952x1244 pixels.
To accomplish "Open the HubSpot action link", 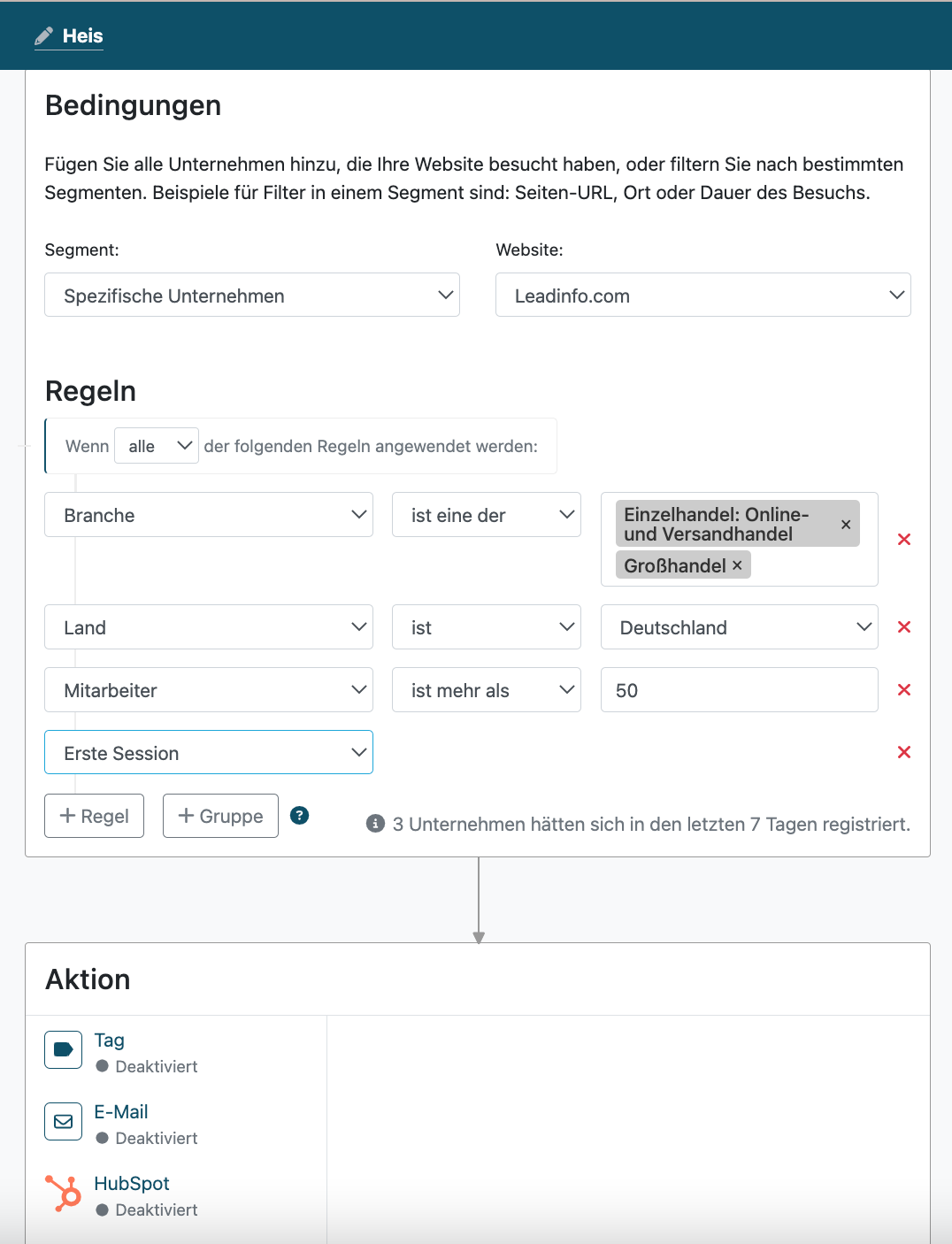I will click(132, 1184).
